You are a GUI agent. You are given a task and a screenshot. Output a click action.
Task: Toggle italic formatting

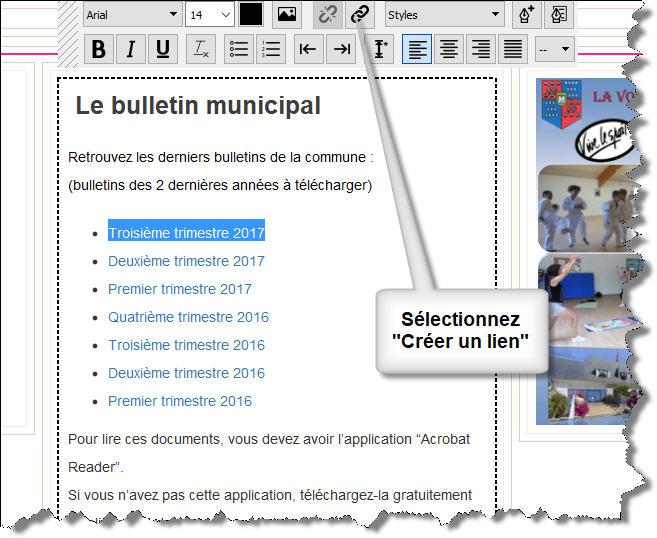click(x=130, y=49)
